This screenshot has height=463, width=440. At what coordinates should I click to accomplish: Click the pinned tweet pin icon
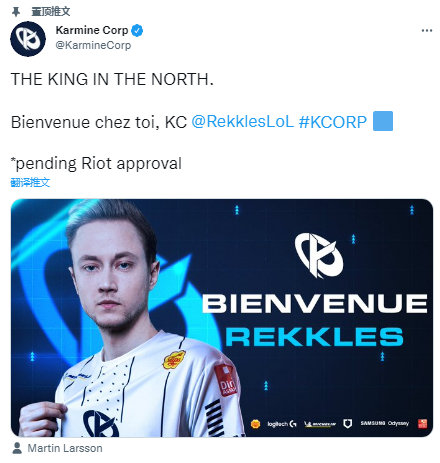tap(16, 12)
